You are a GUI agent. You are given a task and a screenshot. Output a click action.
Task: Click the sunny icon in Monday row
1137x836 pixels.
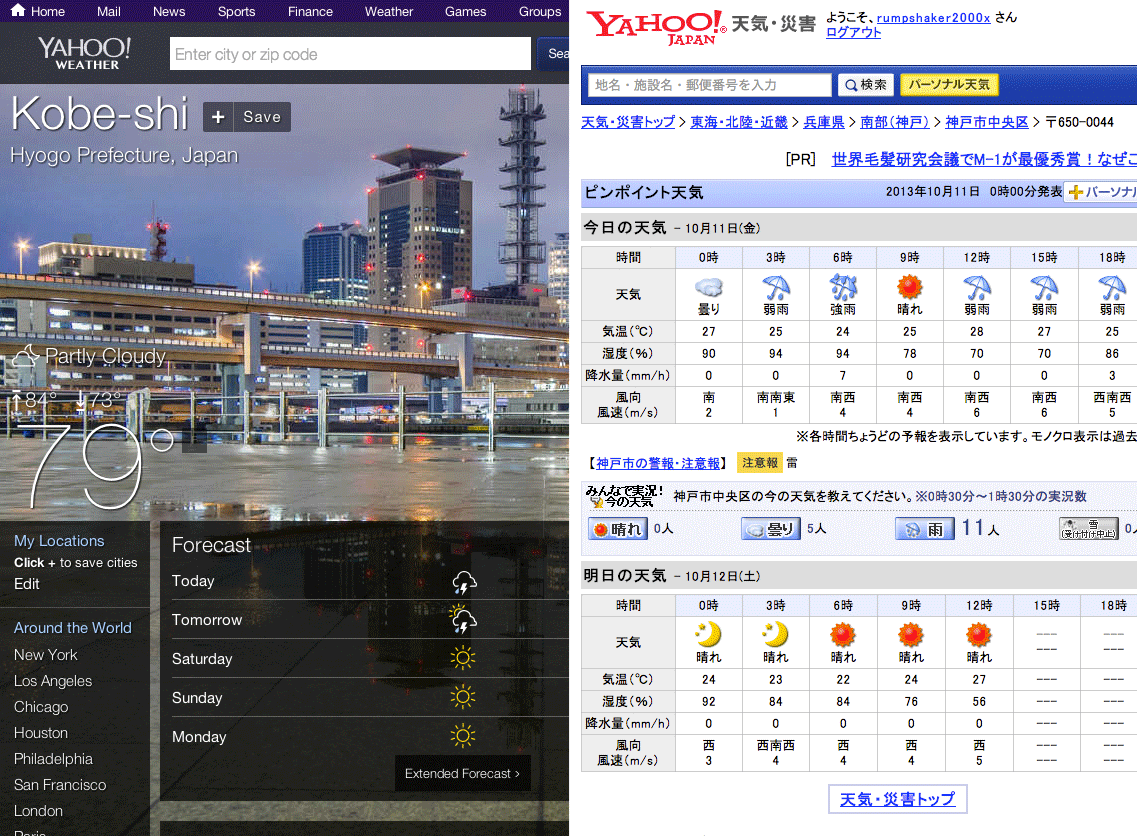[x=463, y=737]
